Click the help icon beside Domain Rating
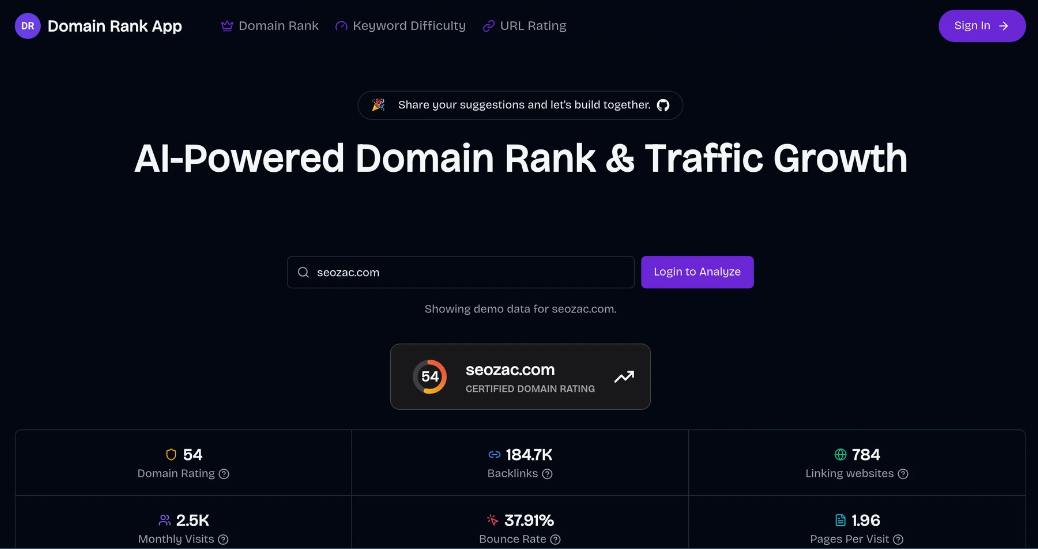 click(x=224, y=474)
